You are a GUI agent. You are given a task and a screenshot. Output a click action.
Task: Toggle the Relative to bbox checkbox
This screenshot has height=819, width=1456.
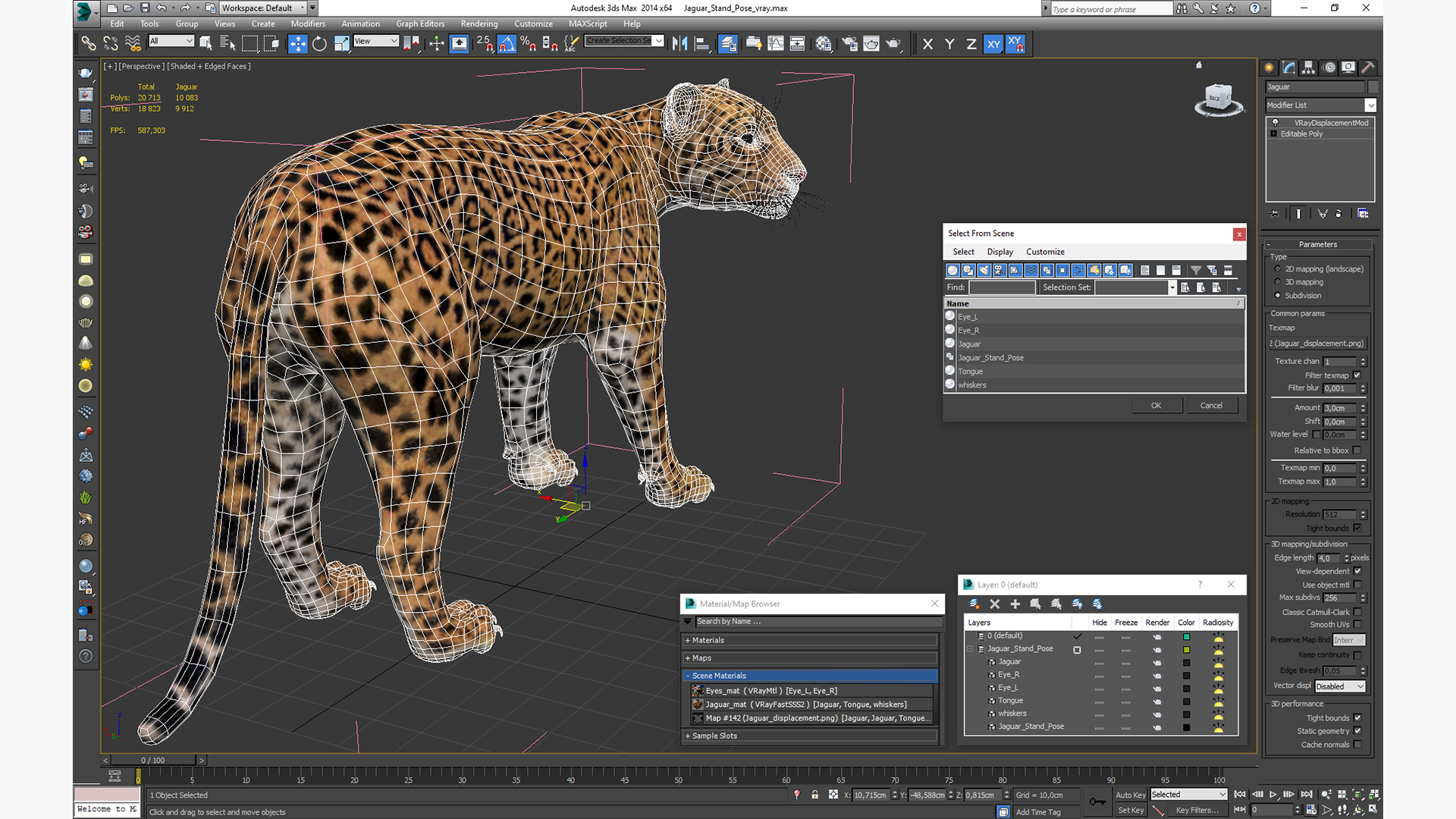point(1357,450)
